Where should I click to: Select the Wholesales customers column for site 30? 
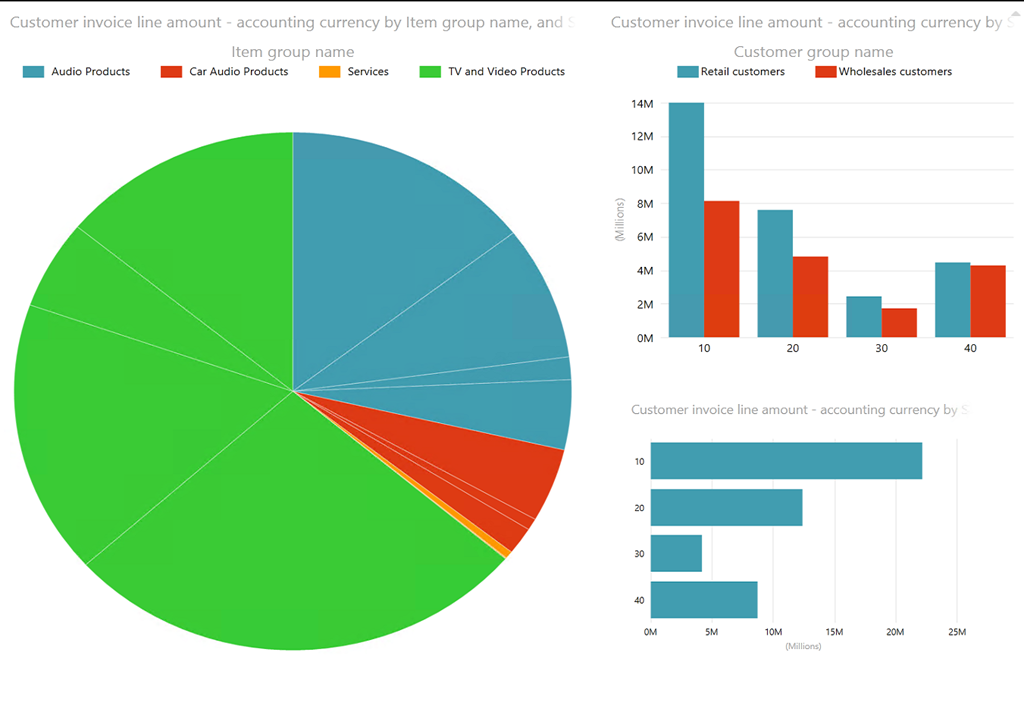coord(899,323)
